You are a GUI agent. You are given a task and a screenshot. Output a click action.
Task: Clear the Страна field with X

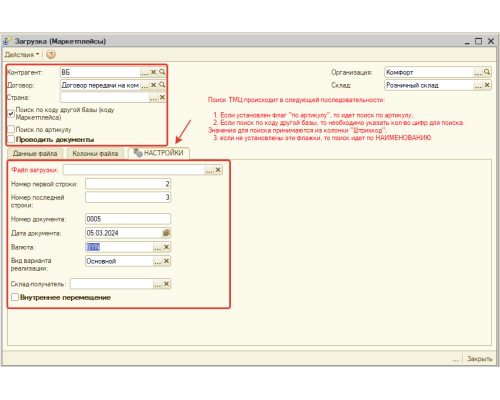(162, 97)
